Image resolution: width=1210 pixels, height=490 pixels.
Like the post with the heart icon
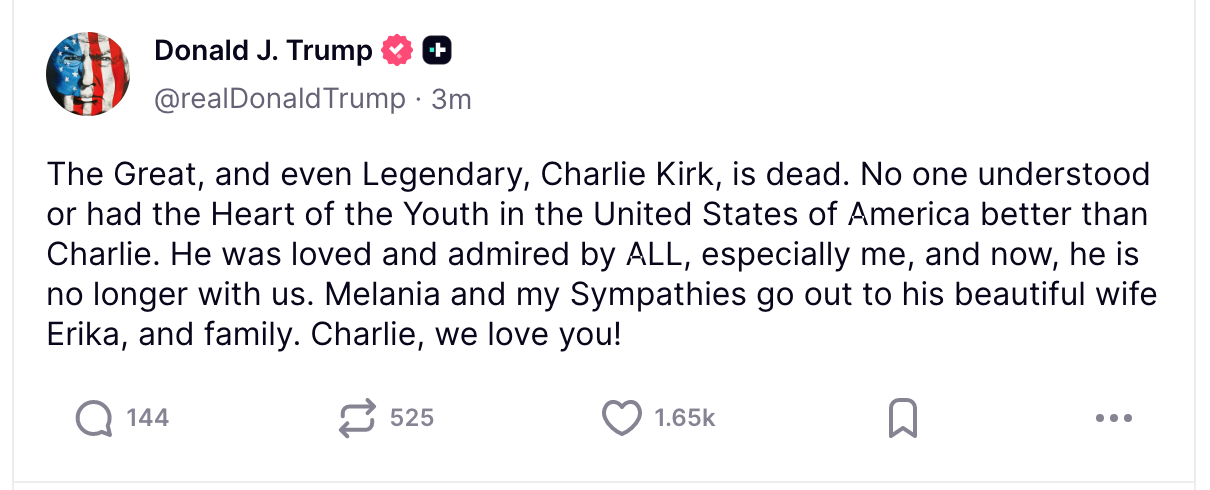pos(621,418)
